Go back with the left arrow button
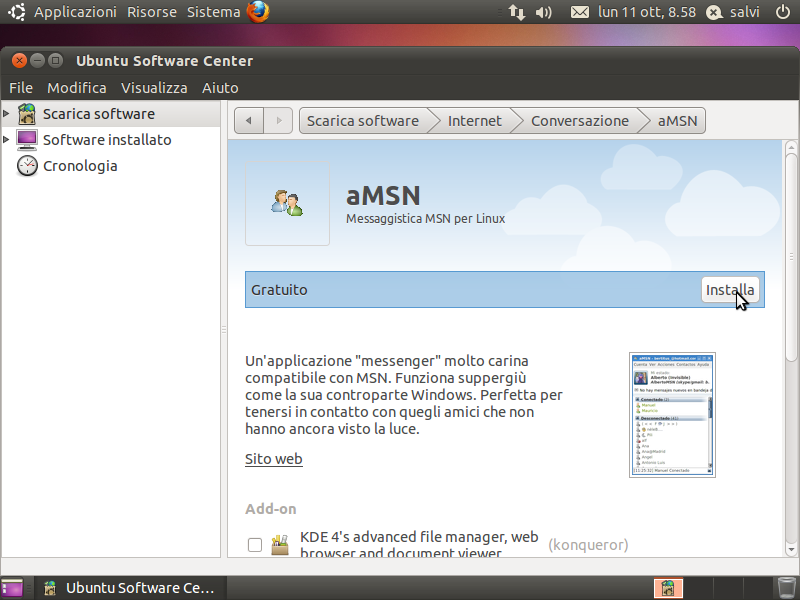The image size is (800, 600). click(248, 121)
